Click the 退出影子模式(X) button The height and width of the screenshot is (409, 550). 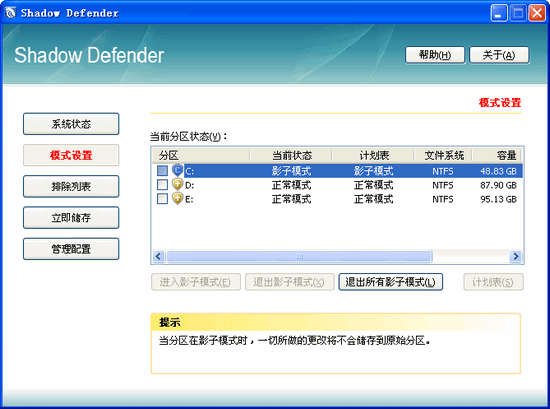(x=289, y=282)
